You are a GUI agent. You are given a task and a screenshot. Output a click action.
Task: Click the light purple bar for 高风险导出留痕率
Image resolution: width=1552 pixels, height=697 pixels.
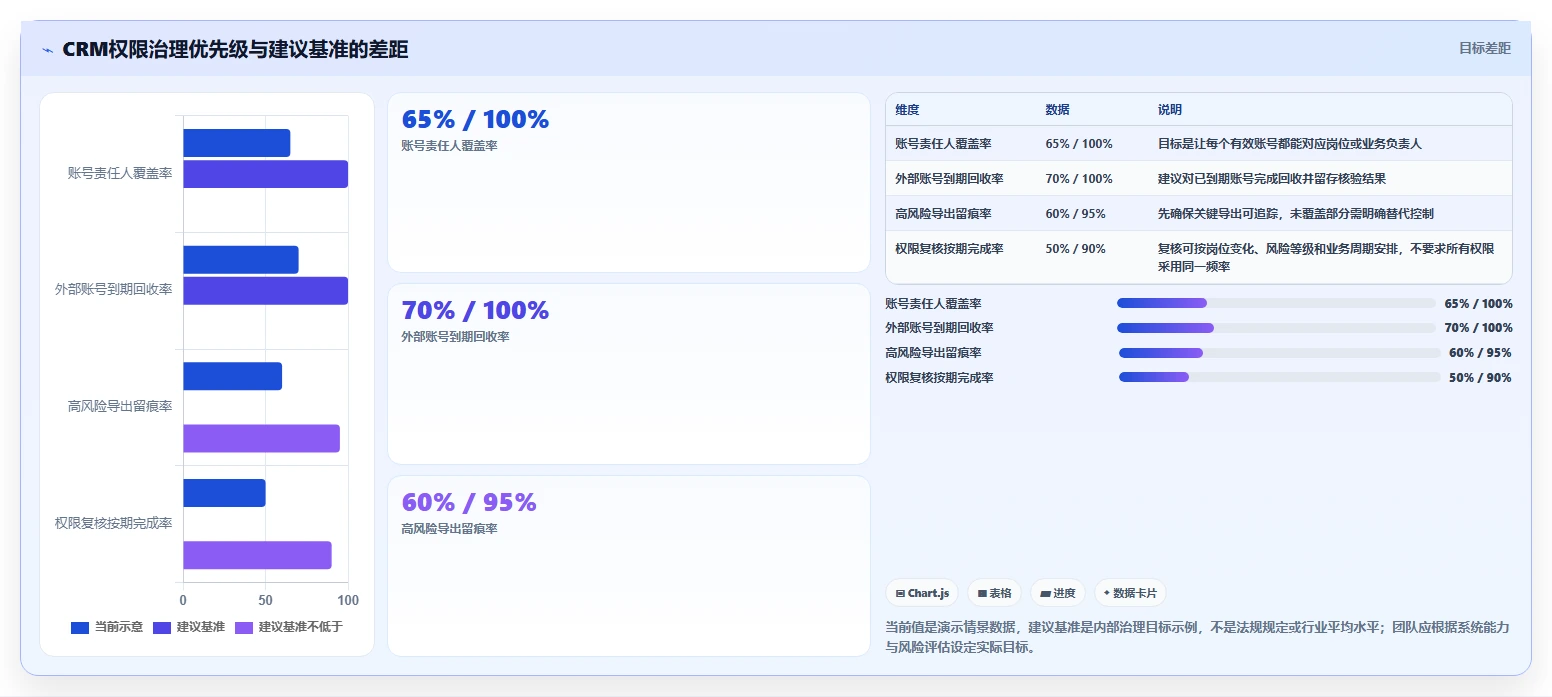click(x=261, y=438)
